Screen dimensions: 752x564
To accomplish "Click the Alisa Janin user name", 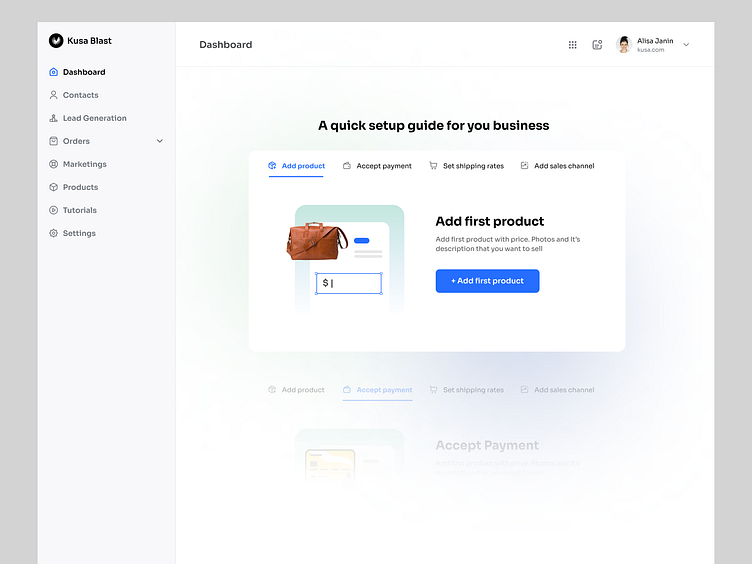I will pyautogui.click(x=655, y=41).
